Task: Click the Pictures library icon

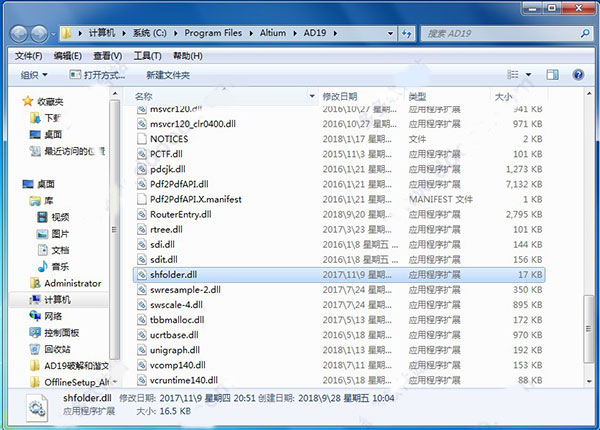Action: 42,234
